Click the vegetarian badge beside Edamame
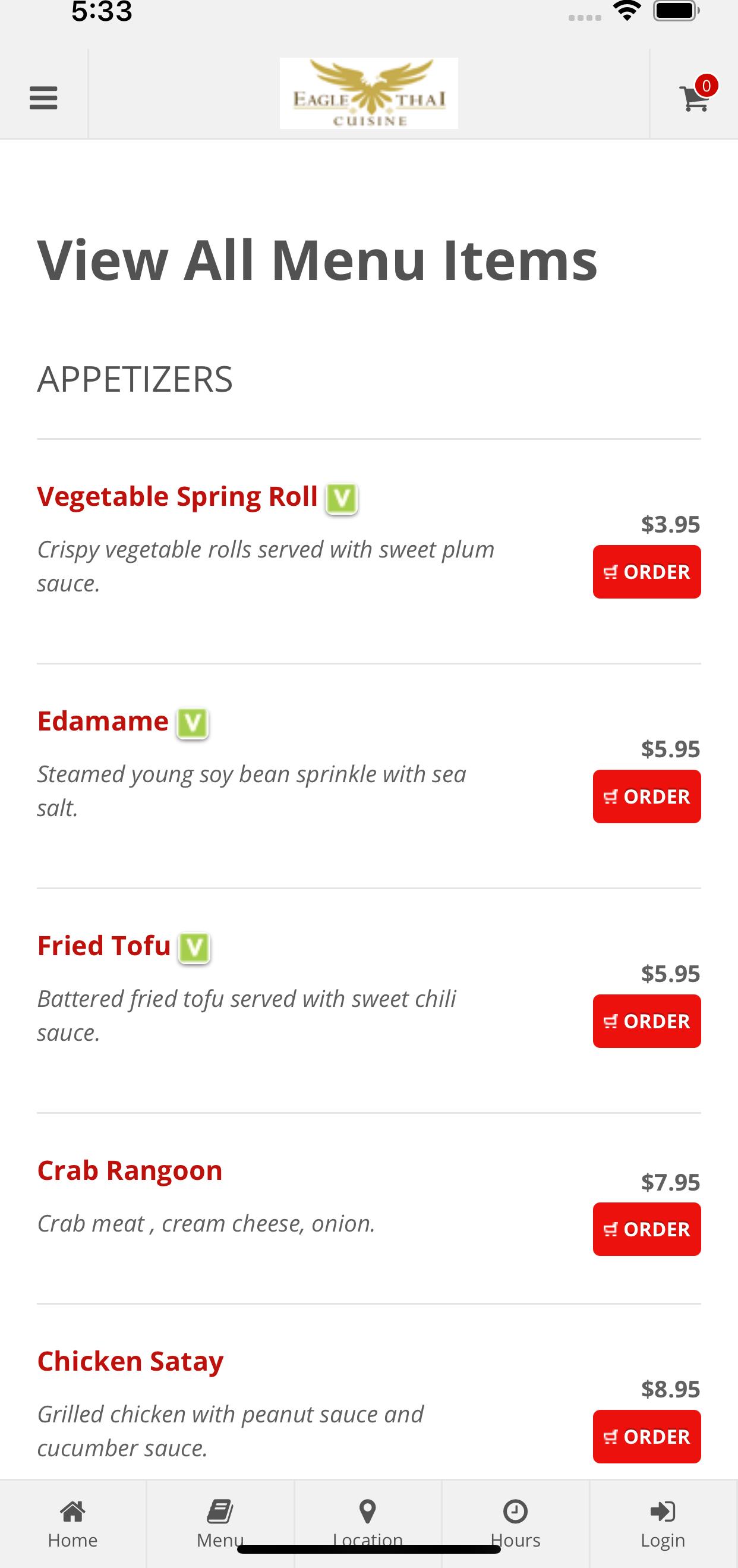 point(193,724)
